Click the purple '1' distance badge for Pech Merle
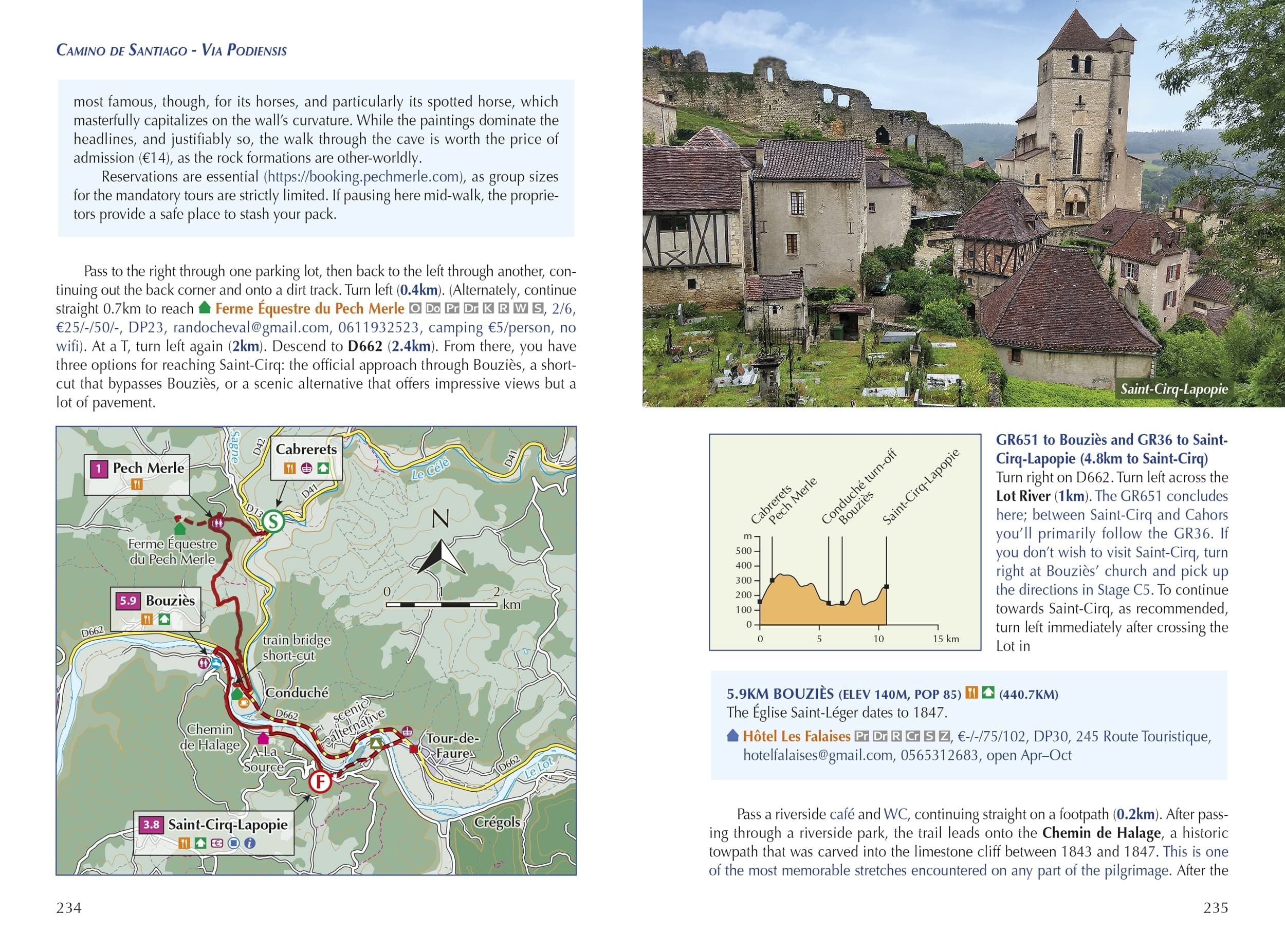Viewport: 1285px width, 952px height. [99, 469]
